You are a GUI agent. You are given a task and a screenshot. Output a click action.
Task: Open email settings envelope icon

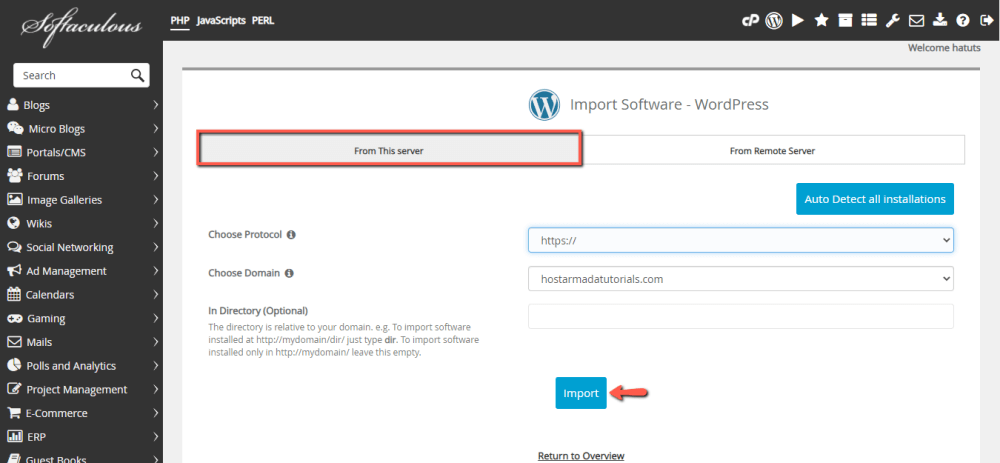(x=916, y=20)
